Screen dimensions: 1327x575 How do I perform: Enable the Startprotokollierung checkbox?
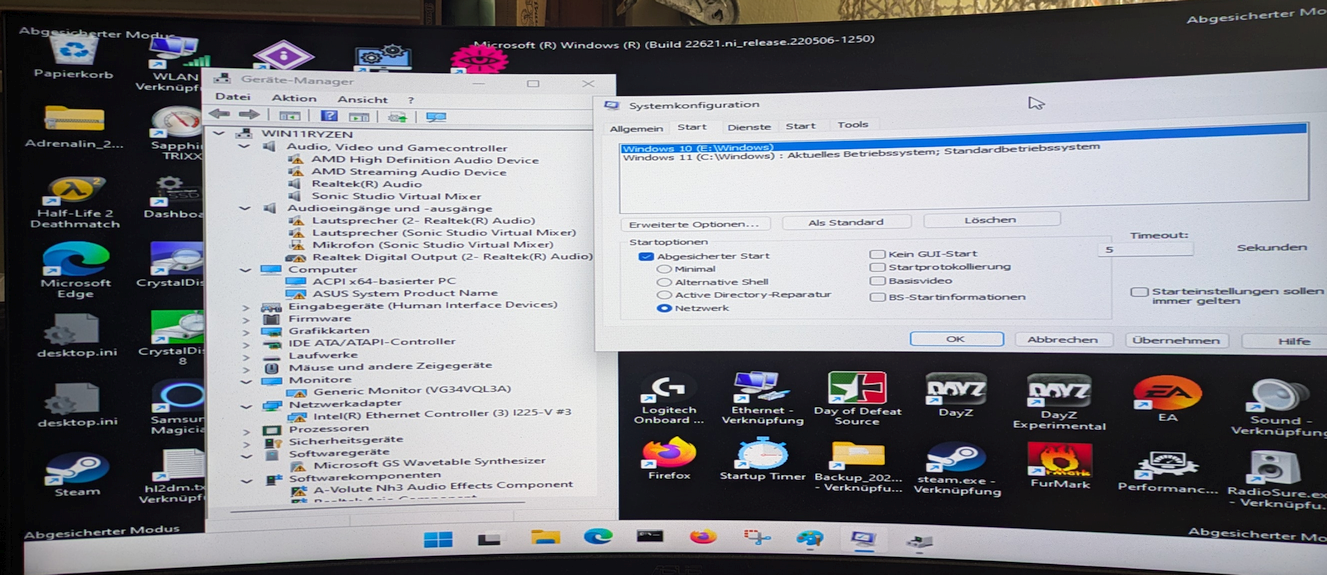pos(877,267)
